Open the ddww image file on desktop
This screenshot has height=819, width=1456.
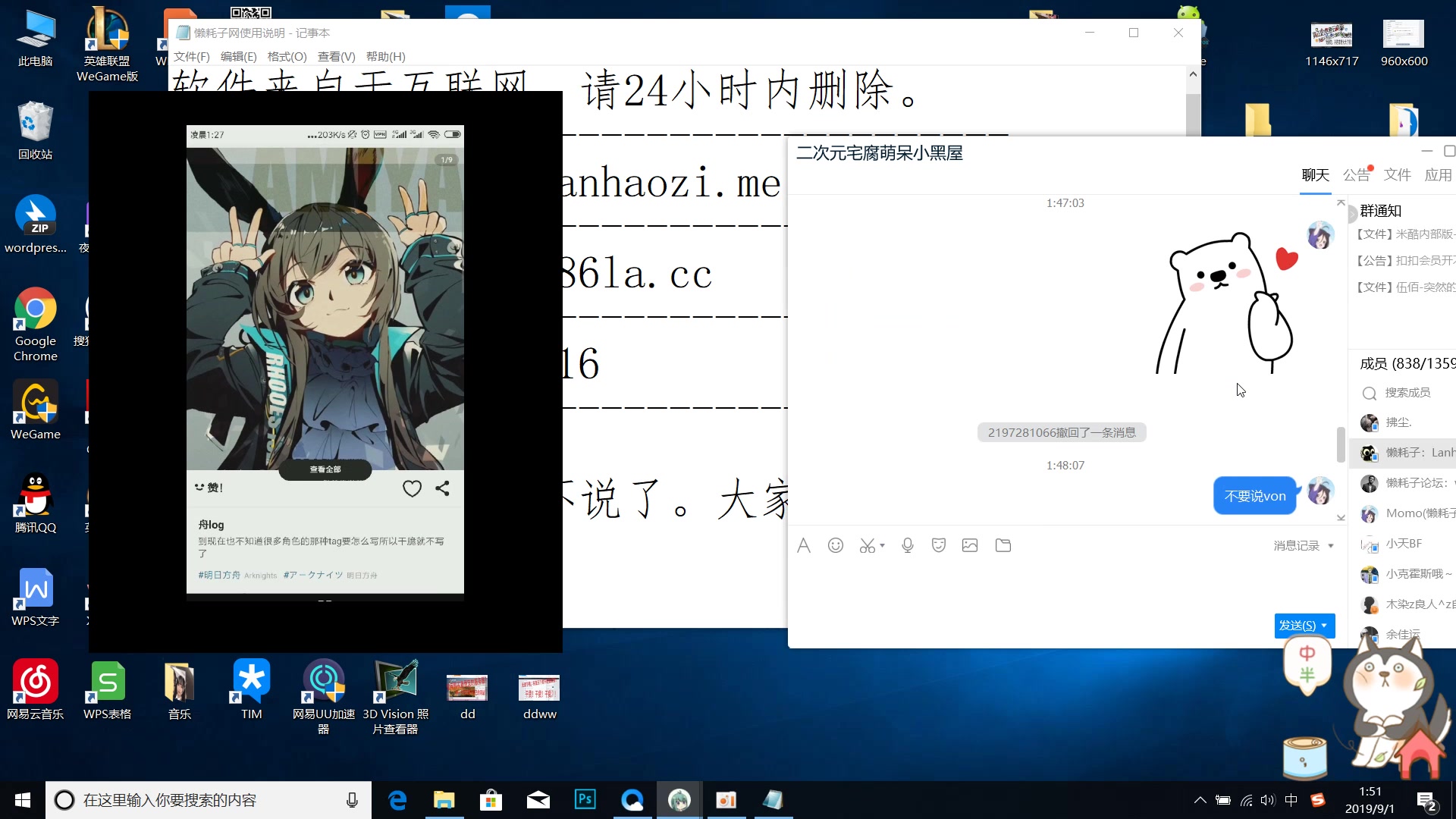pos(540,696)
